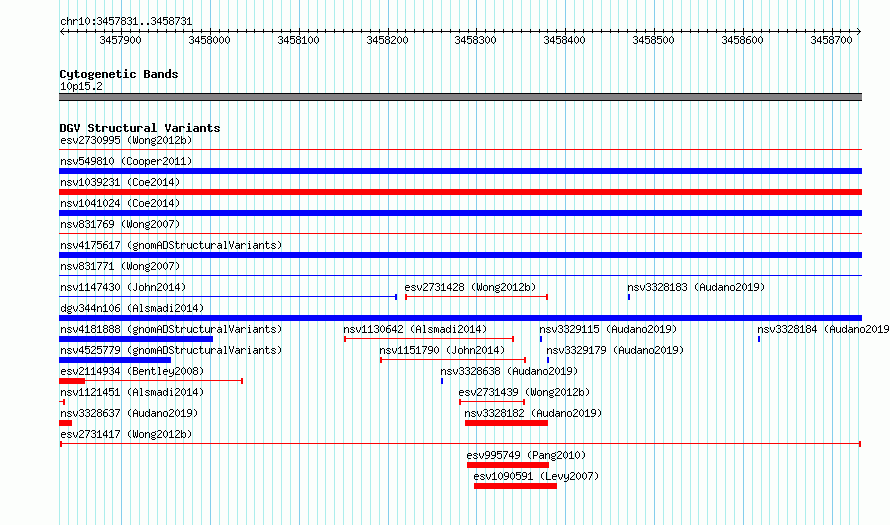Open the esv2731439 (Wong2012b) label
890x525 pixels.
(x=524, y=392)
